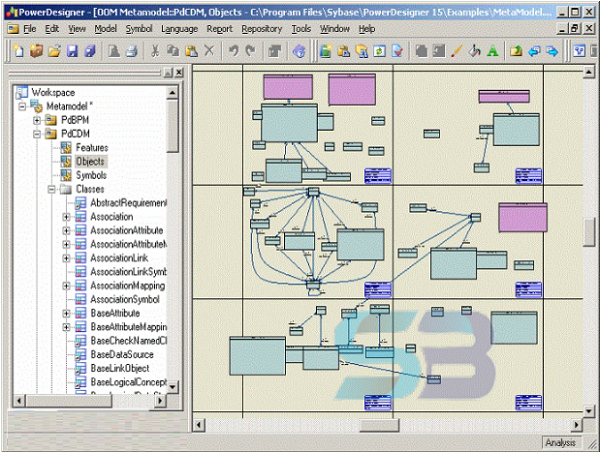
Task: Click the Save All icon
Action: [x=90, y=51]
